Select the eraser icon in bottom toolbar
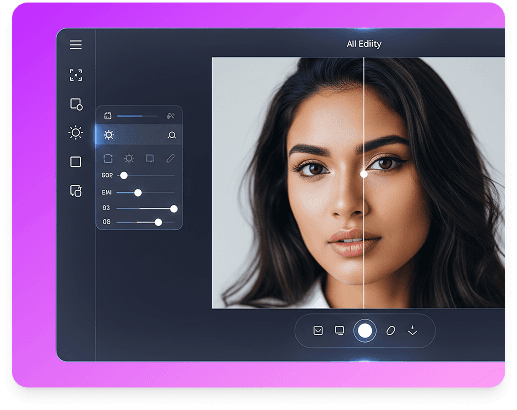The width and height of the screenshot is (517, 410). 391,331
